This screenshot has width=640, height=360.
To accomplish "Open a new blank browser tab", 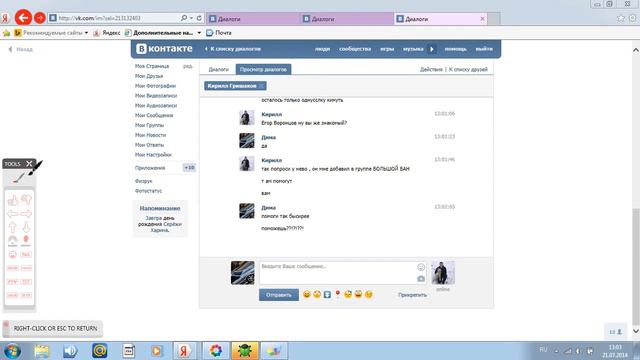I will 494,19.
